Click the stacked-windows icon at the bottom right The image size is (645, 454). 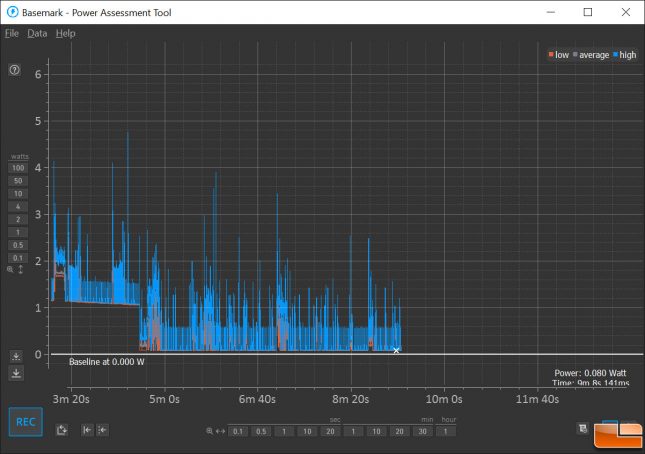[x=582, y=429]
